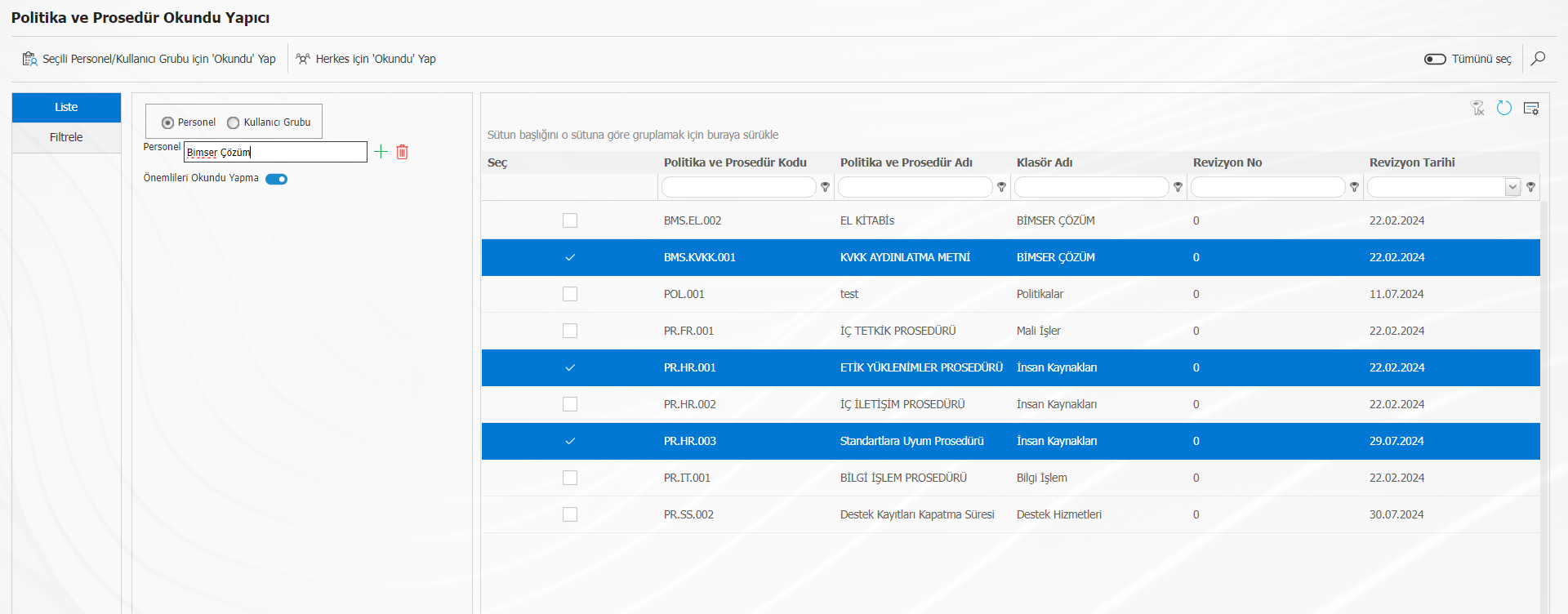
Task: Click the 29.07.2024 revision date cell
Action: click(x=1396, y=441)
